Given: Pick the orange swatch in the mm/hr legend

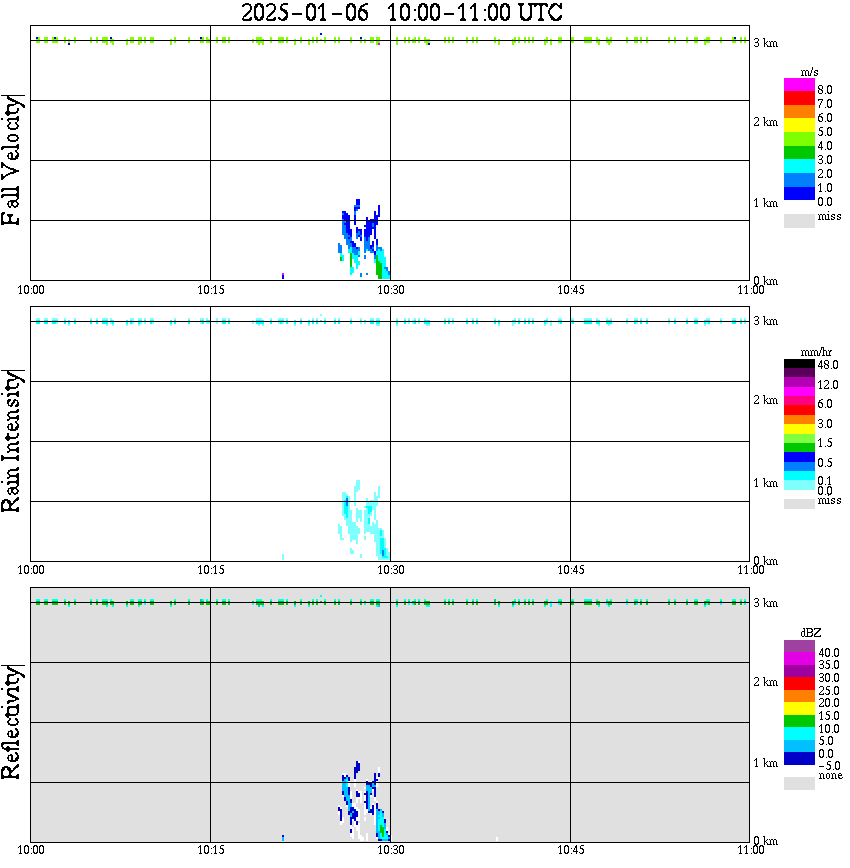Looking at the screenshot, I should pyautogui.click(x=799, y=420).
